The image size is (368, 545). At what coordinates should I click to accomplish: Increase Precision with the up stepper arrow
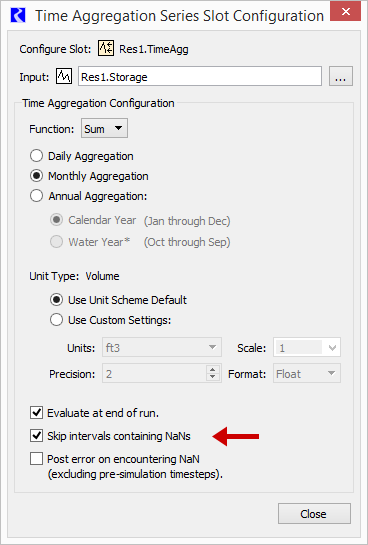[213, 369]
